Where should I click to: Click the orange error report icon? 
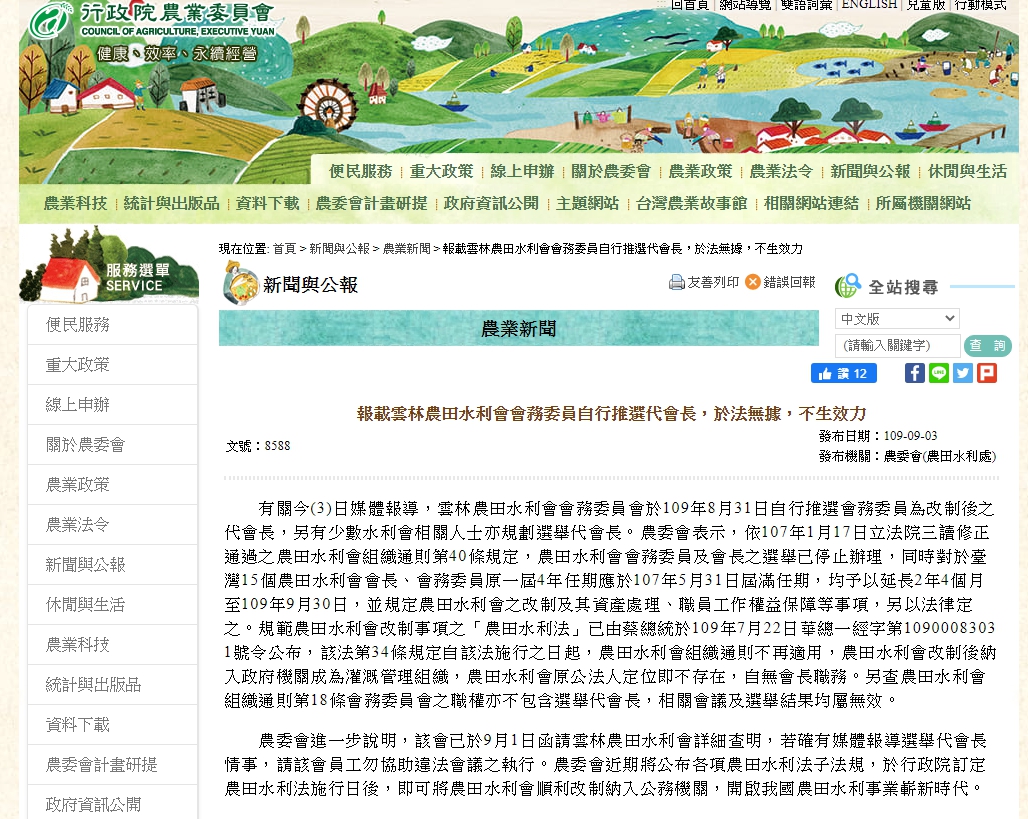tap(753, 282)
